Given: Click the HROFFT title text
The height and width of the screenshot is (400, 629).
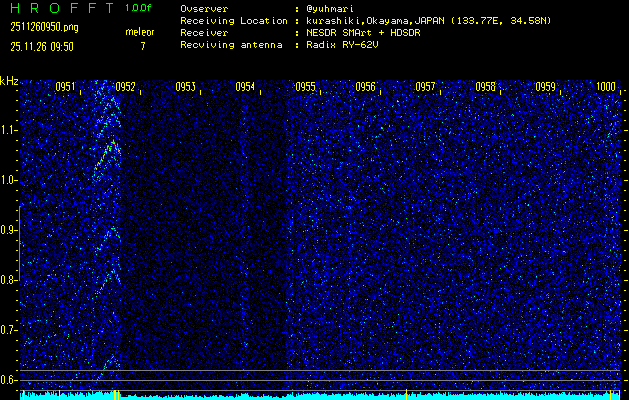Looking at the screenshot, I should pyautogui.click(x=62, y=8).
